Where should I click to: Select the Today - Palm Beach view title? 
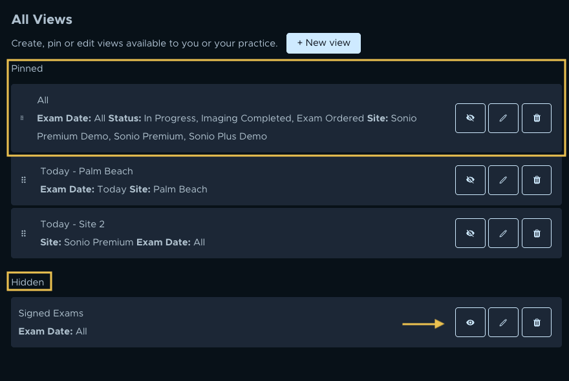[x=87, y=171]
